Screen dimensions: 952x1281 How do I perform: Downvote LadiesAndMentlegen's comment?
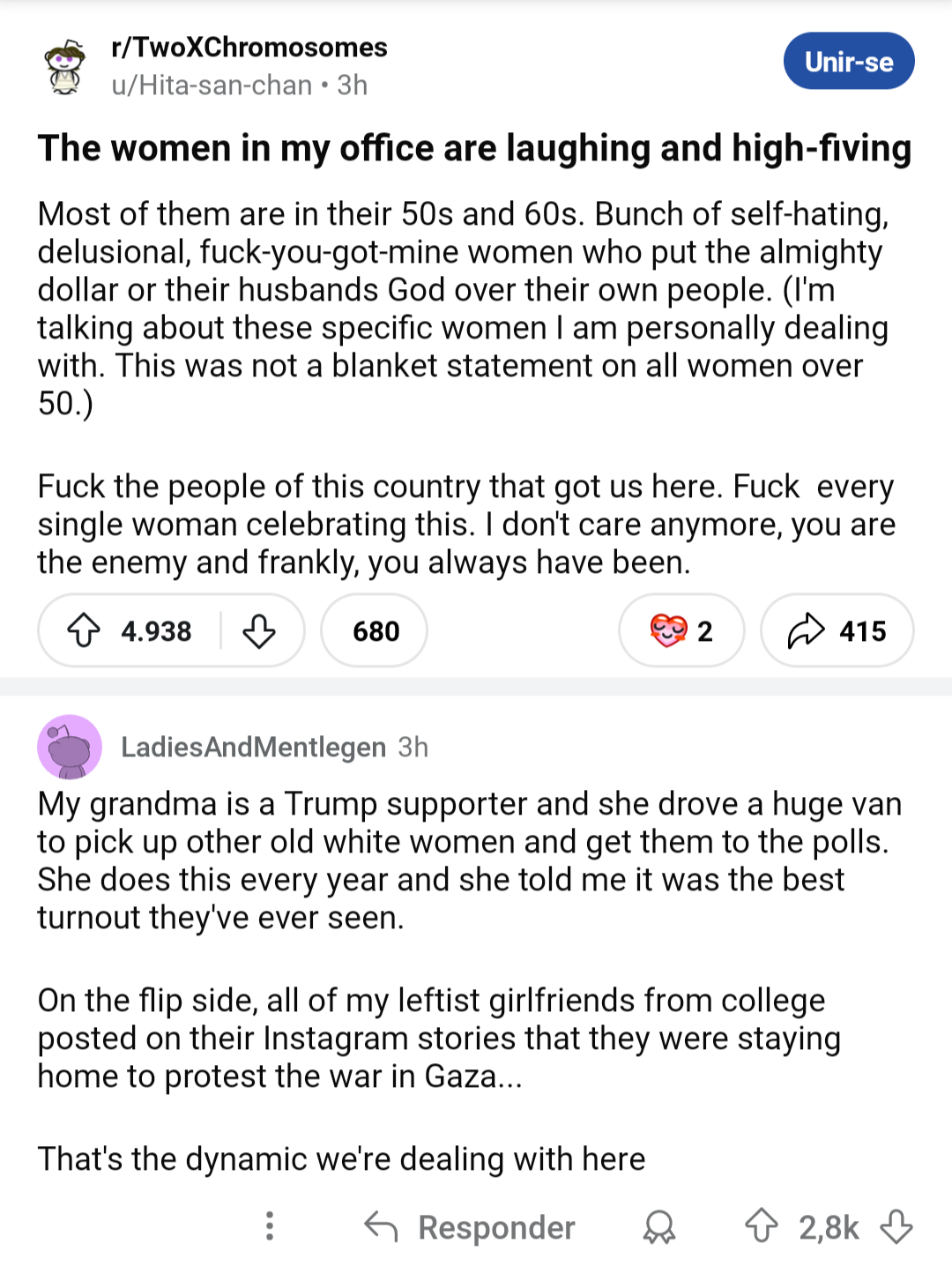[896, 1226]
